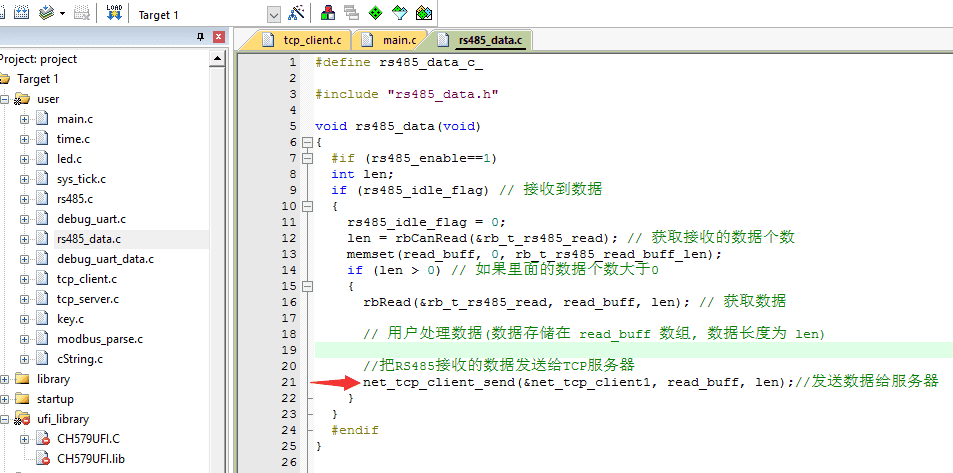Toggle the Project panel auto-hide pin
Image resolution: width=953 pixels, height=473 pixels.
201,37
